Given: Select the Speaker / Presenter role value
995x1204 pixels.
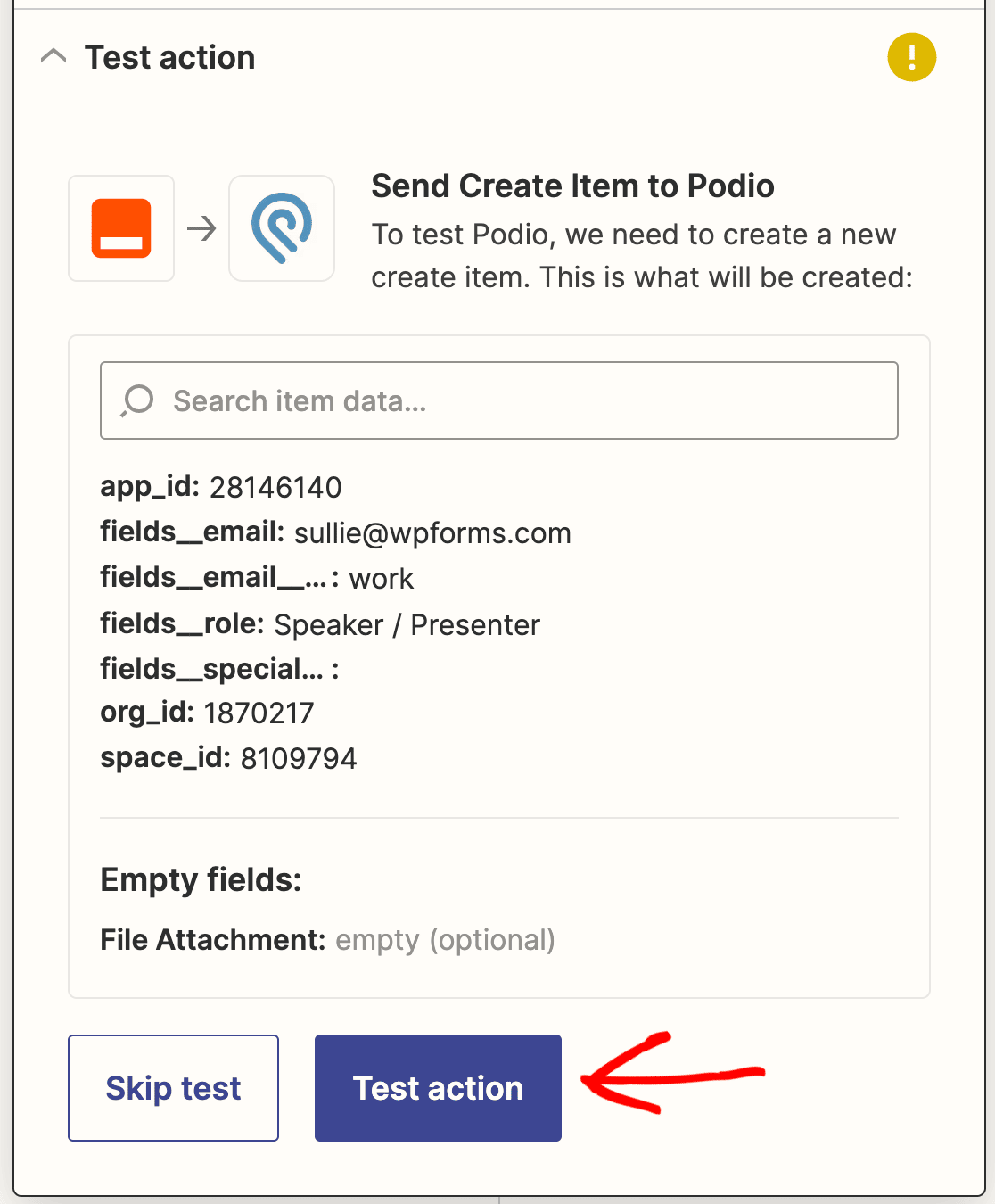Looking at the screenshot, I should coord(407,624).
